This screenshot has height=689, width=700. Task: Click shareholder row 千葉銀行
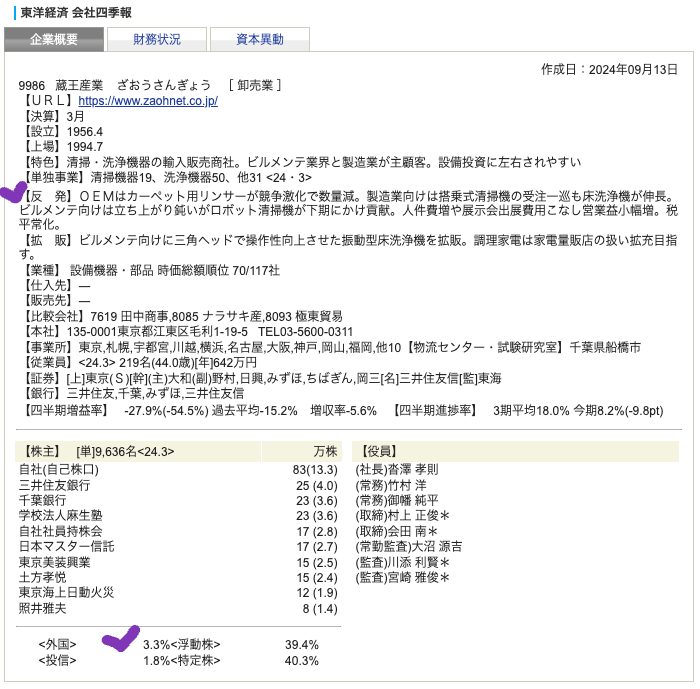coord(178,501)
